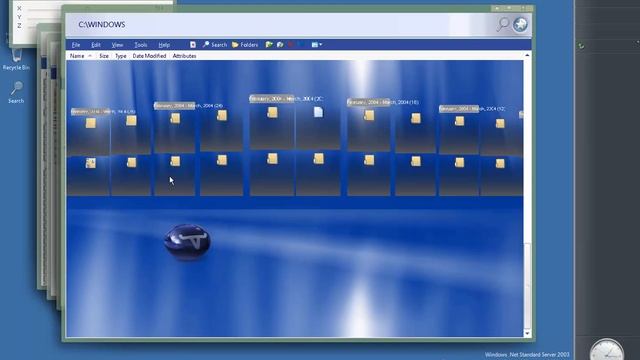Toggle the Folders pane button
This screenshot has height=360, width=640.
coord(245,44)
